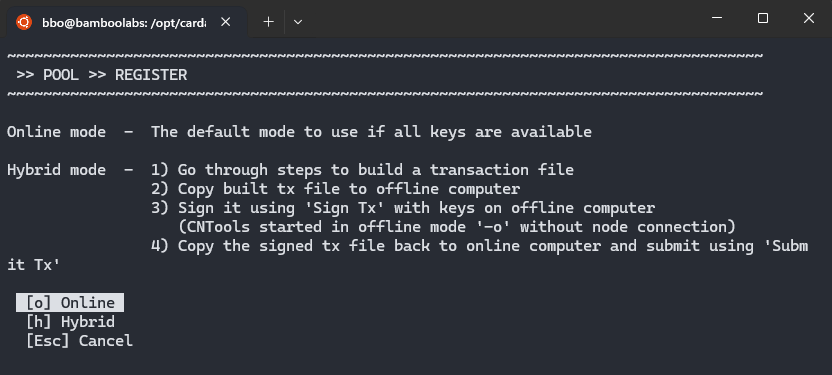
Task: Open a new terminal tab with plus icon
Action: 268,22
